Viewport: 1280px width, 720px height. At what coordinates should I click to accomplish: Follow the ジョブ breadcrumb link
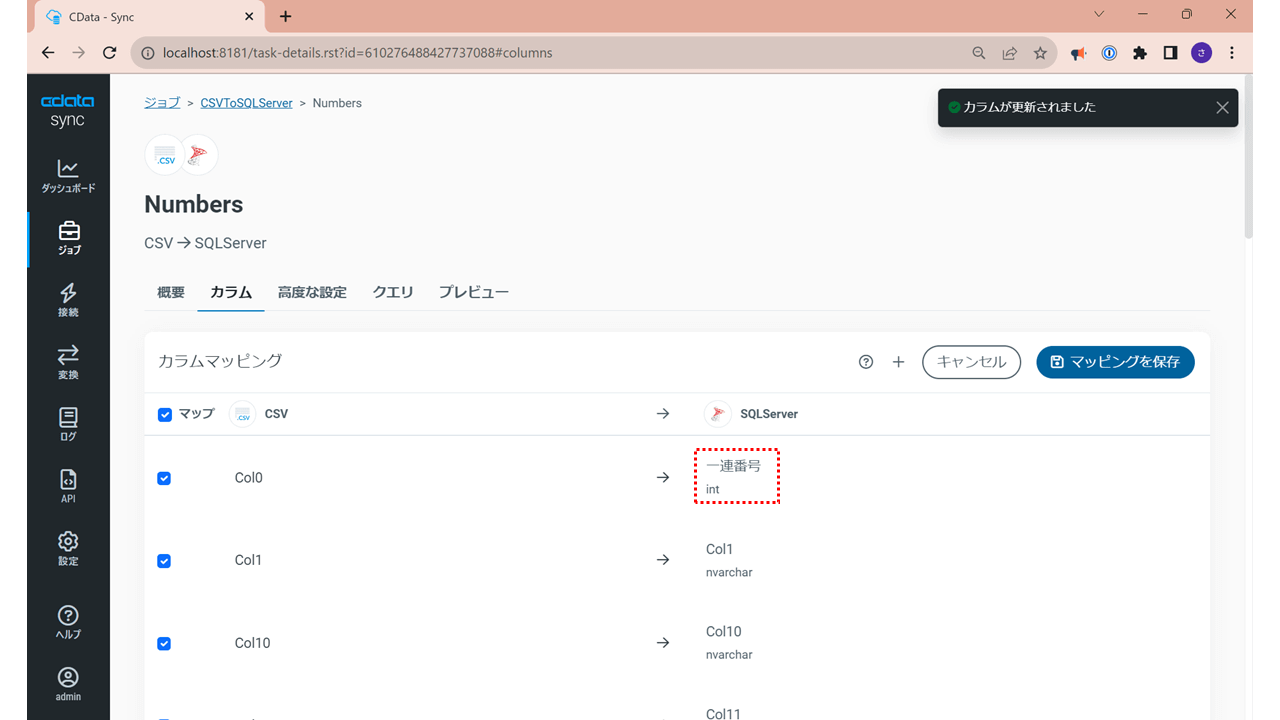point(162,103)
